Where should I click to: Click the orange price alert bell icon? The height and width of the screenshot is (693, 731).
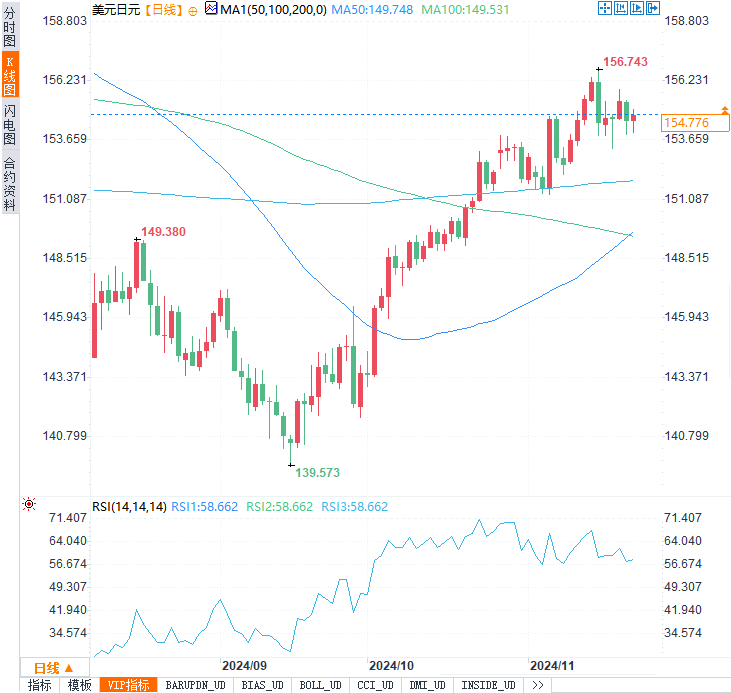pos(723,107)
